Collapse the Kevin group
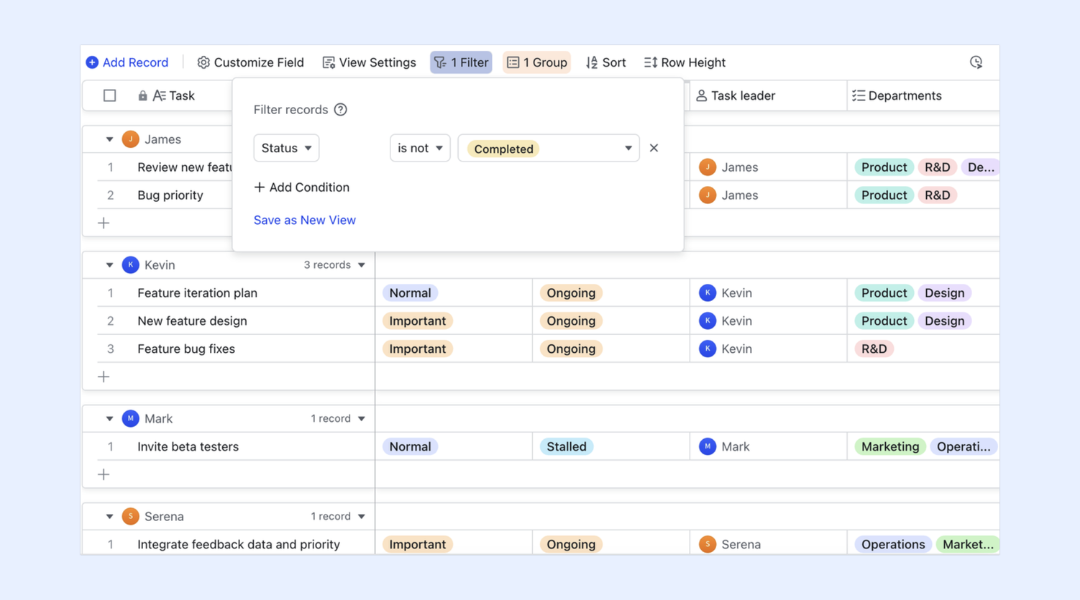This screenshot has width=1080, height=600. tap(110, 265)
